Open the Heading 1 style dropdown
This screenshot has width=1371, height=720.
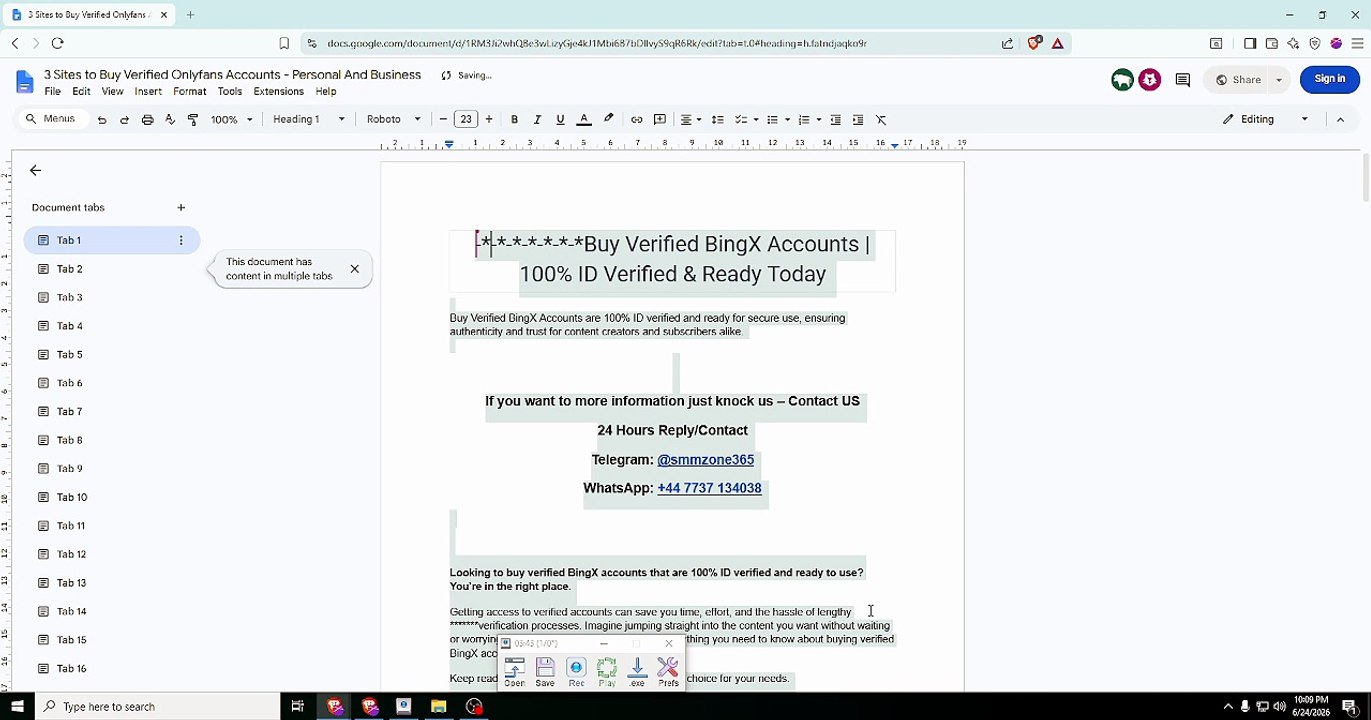[x=309, y=120]
